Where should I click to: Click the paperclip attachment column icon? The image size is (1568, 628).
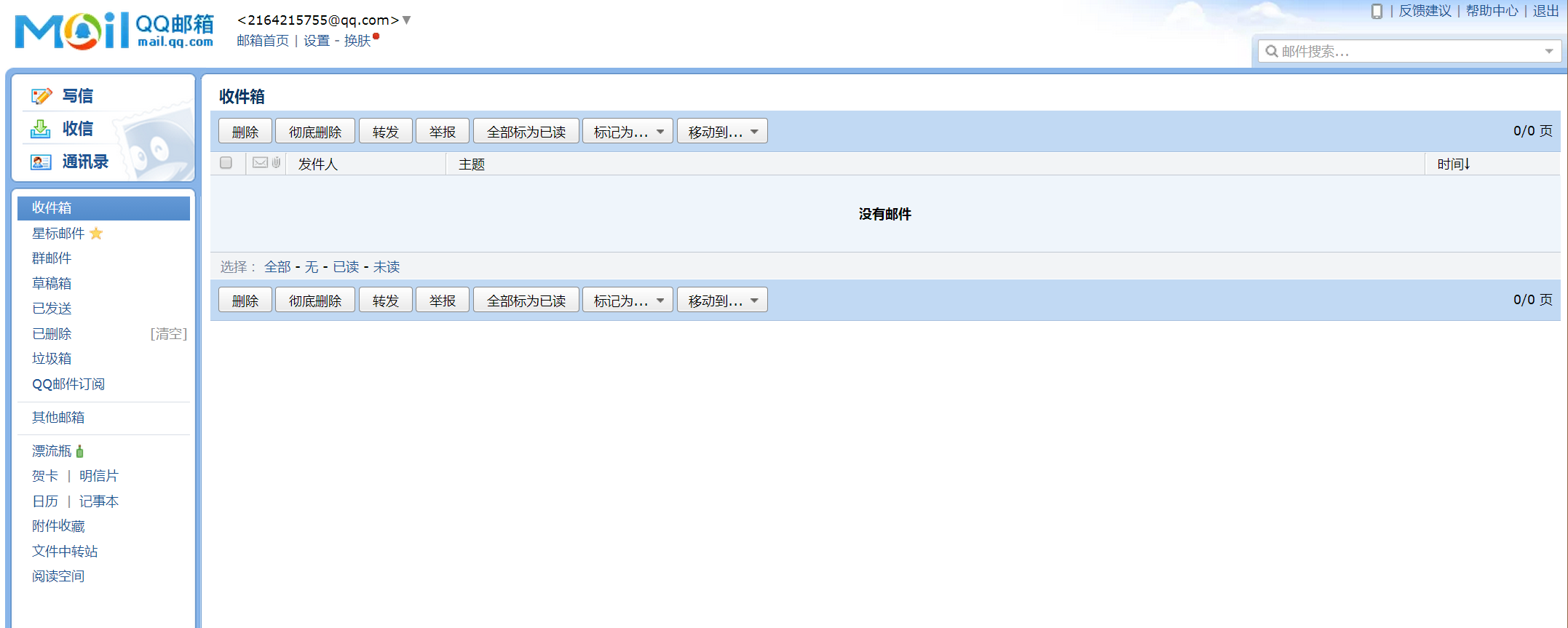(x=277, y=163)
